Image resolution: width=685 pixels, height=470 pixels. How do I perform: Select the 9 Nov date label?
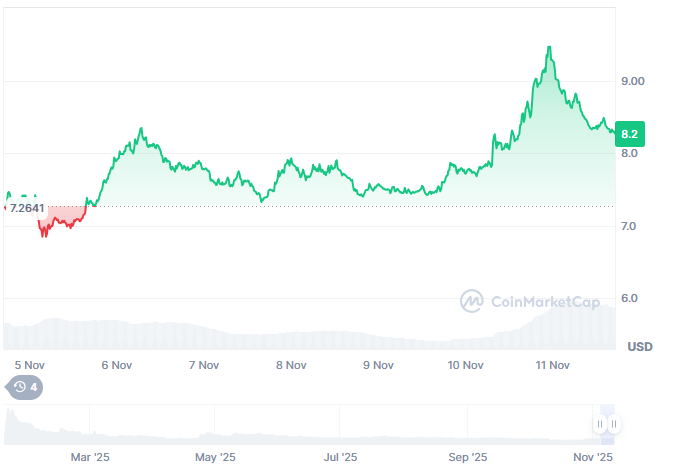[x=377, y=365]
